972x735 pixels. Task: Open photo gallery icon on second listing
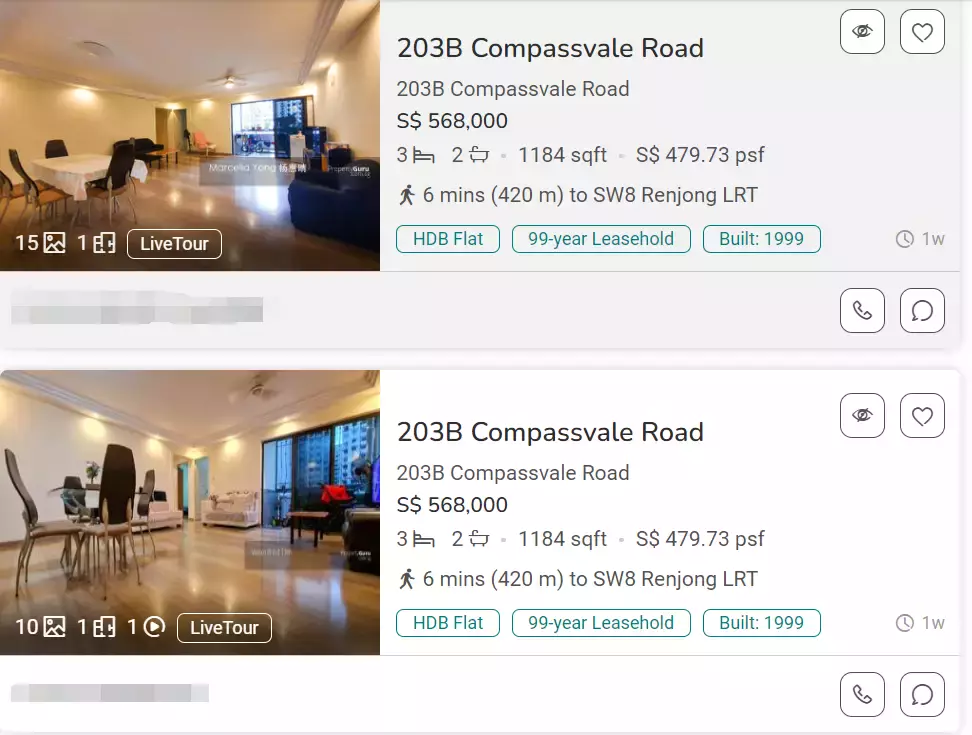pyautogui.click(x=55, y=627)
